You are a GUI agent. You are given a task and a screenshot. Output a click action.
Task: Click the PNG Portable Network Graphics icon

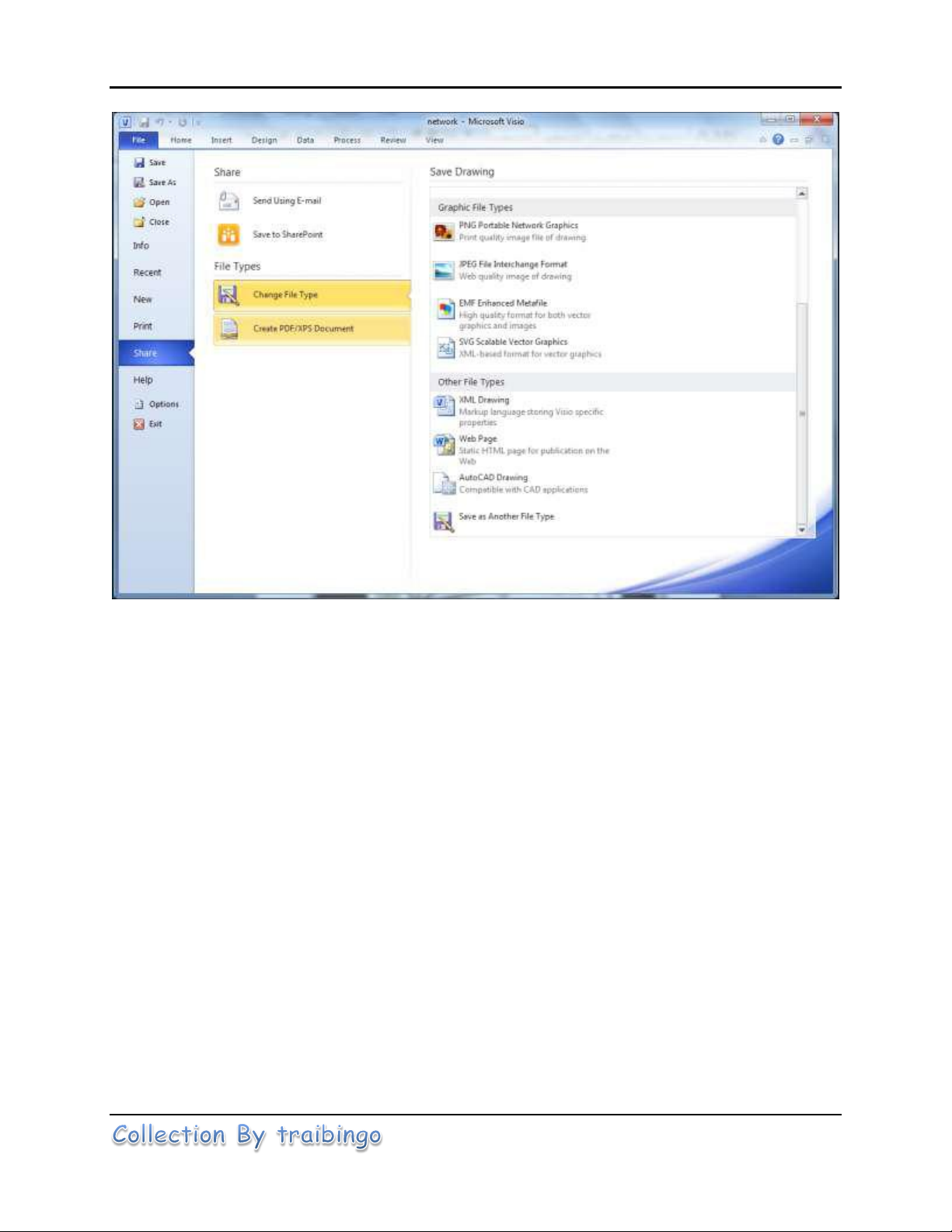(444, 232)
